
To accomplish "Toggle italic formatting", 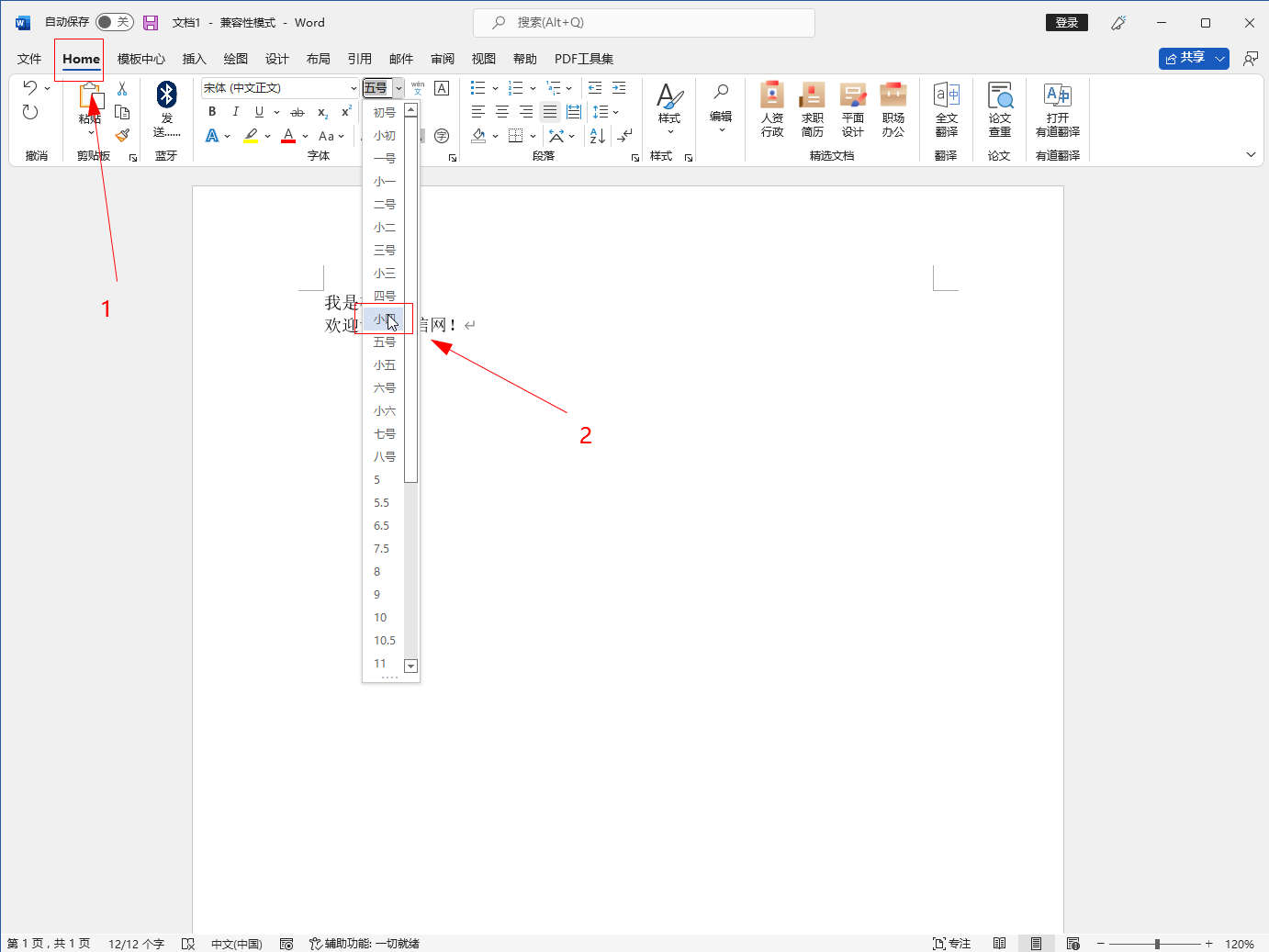I will [236, 112].
